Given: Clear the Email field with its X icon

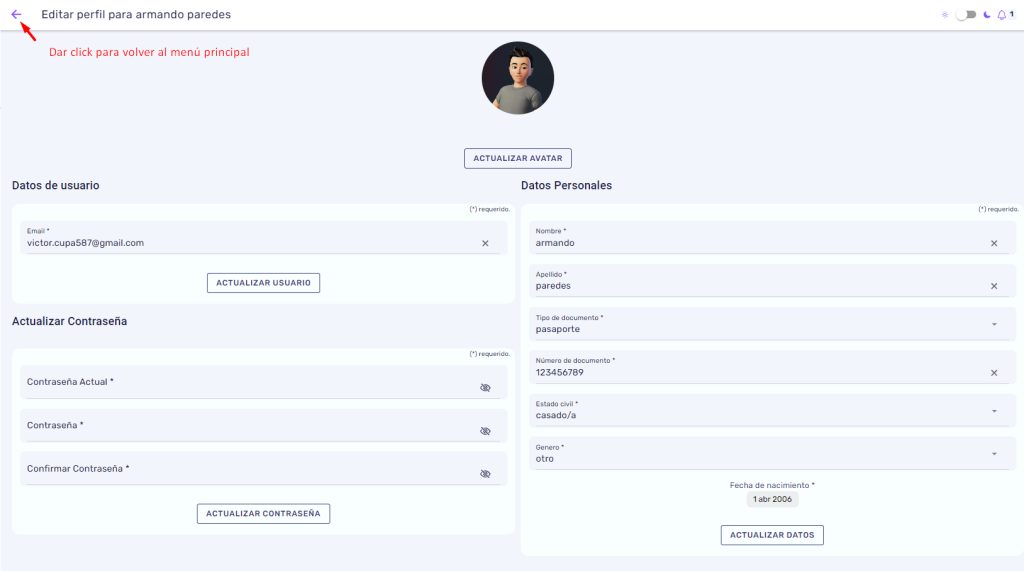Looking at the screenshot, I should (x=485, y=243).
